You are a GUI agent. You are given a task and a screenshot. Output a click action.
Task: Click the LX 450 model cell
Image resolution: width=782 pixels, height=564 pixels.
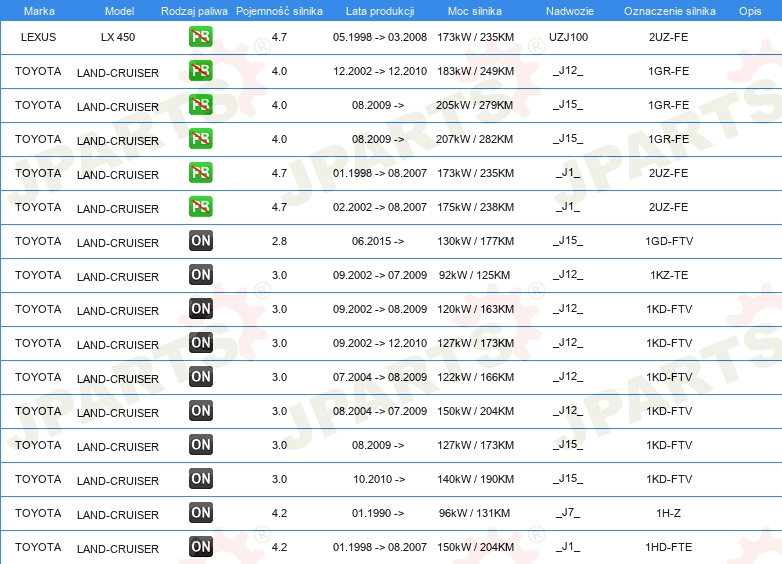[x=119, y=36]
